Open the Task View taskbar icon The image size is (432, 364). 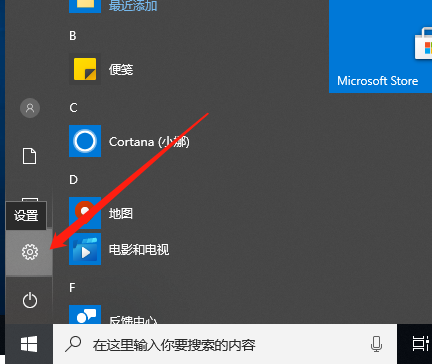(x=420, y=344)
